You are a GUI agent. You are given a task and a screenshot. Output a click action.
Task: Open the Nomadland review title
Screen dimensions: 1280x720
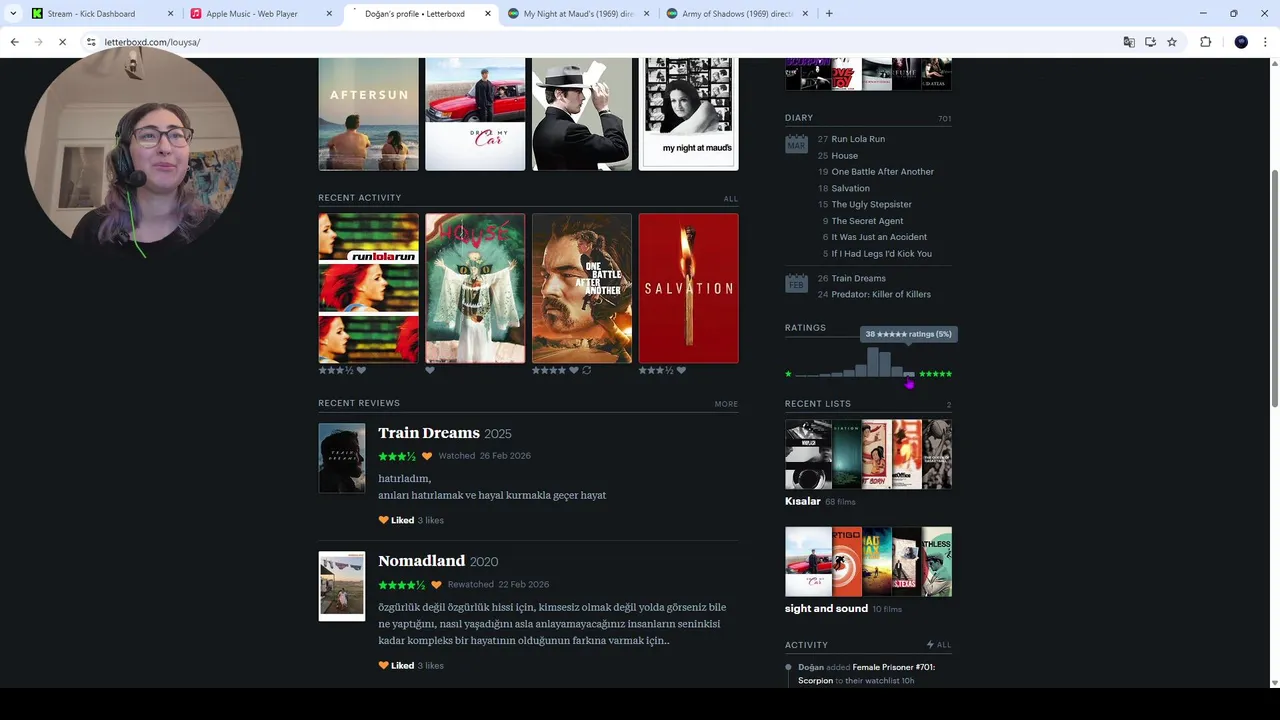pos(421,561)
